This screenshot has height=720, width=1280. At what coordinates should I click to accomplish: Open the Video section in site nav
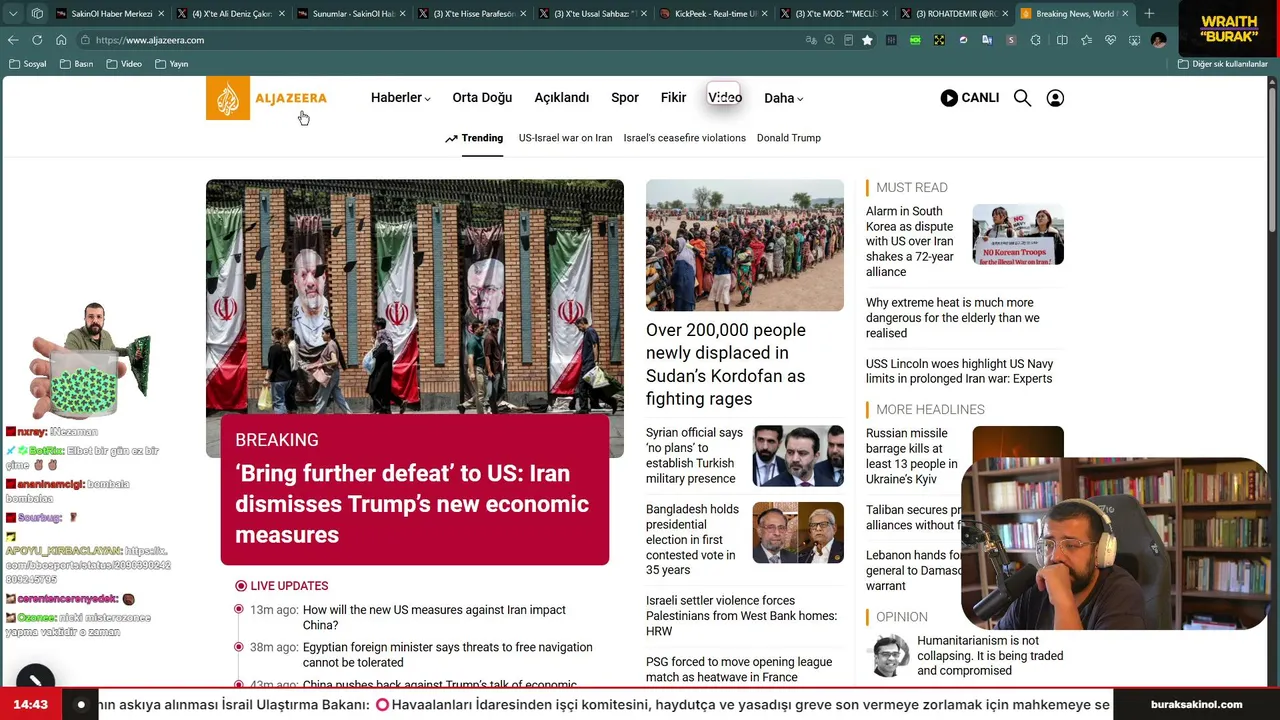click(x=725, y=98)
